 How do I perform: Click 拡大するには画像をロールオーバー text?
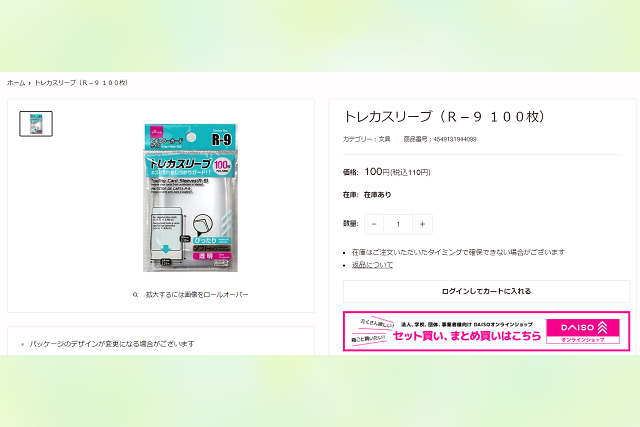click(197, 295)
